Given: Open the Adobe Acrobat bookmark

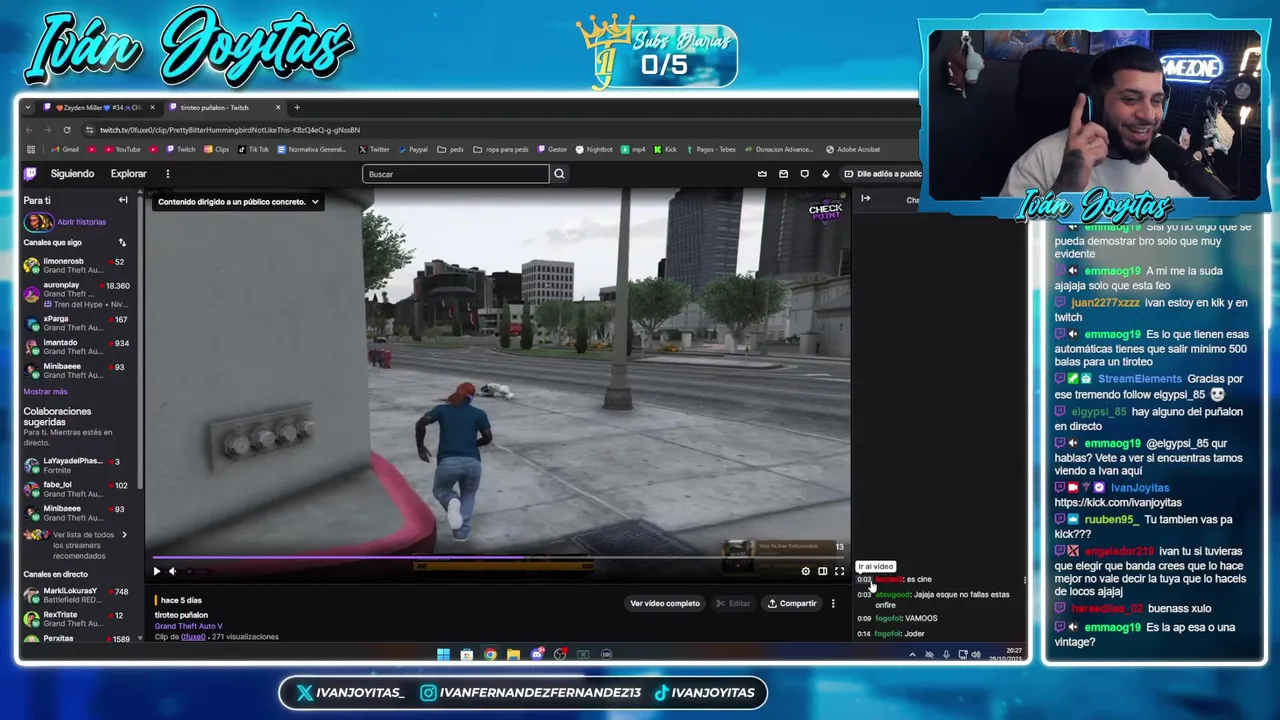Looking at the screenshot, I should [x=853, y=150].
